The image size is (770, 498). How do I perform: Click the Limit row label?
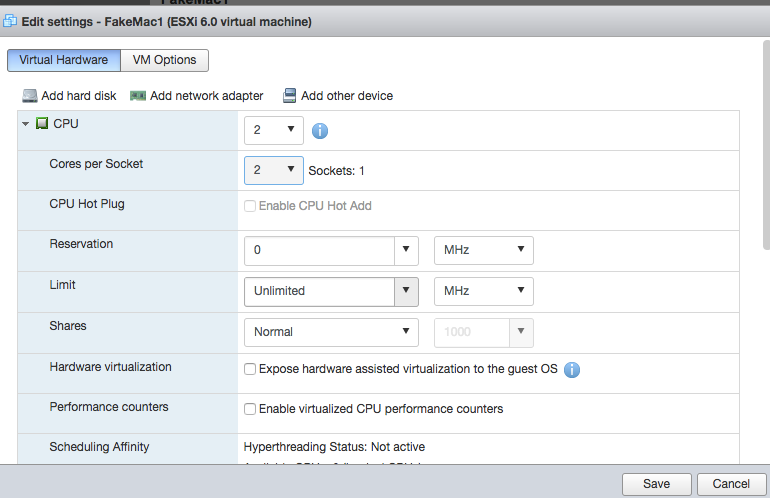point(62,285)
